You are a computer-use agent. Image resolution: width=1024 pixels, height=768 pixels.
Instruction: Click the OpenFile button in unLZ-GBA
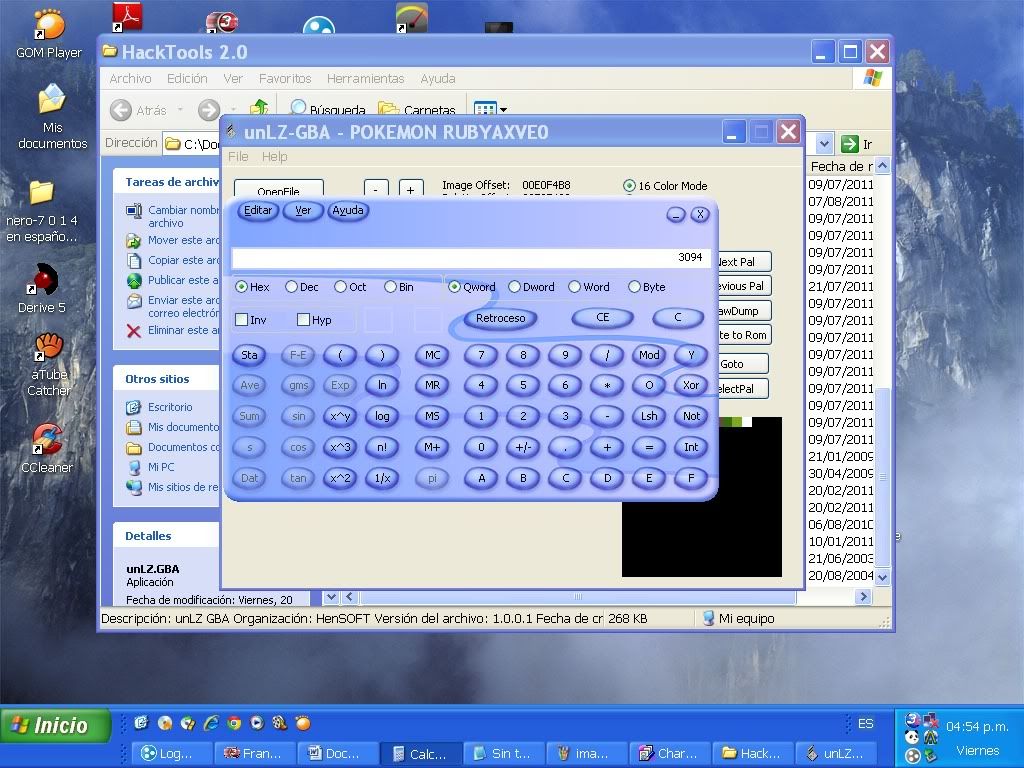pyautogui.click(x=279, y=189)
